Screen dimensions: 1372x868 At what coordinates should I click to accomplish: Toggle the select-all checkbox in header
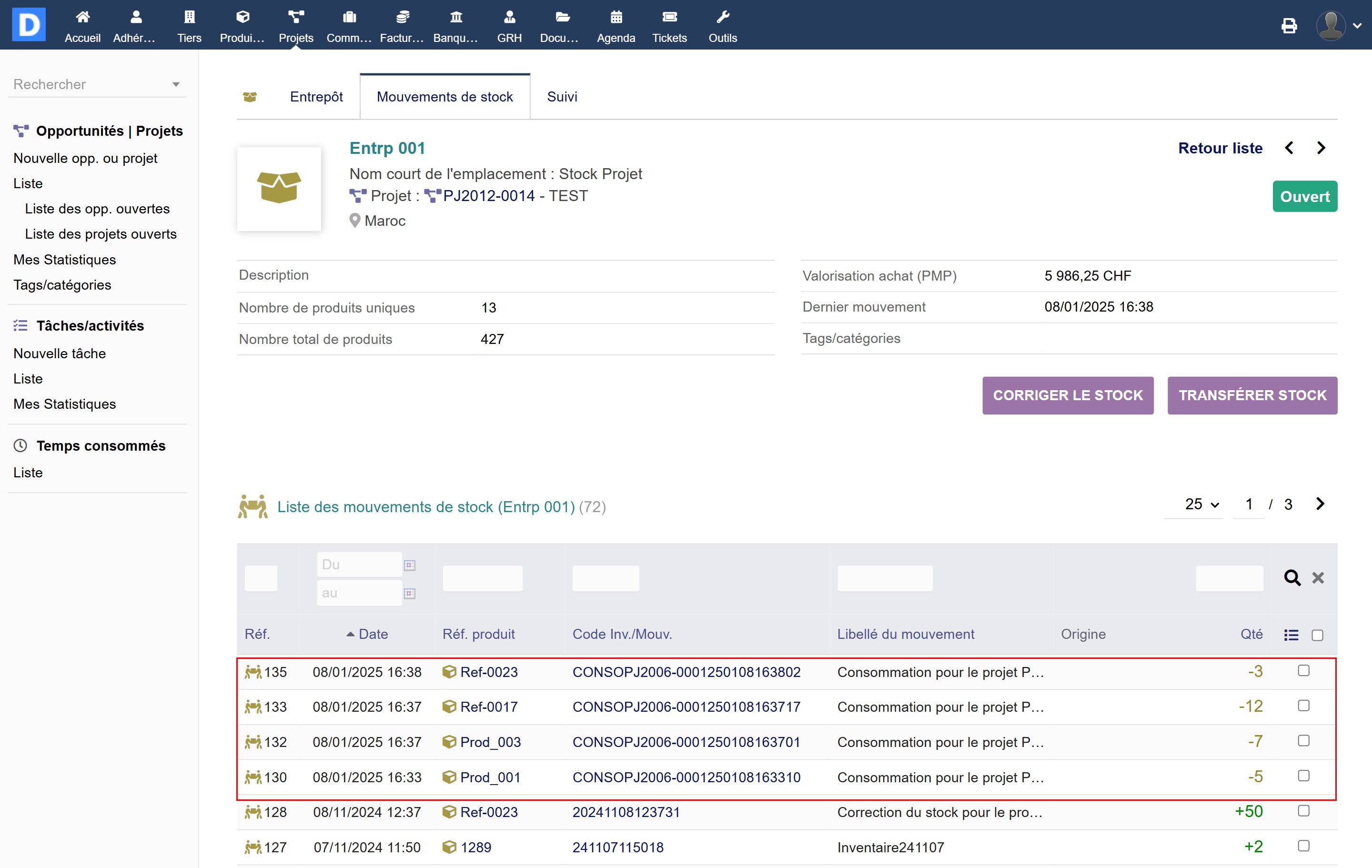coord(1317,635)
